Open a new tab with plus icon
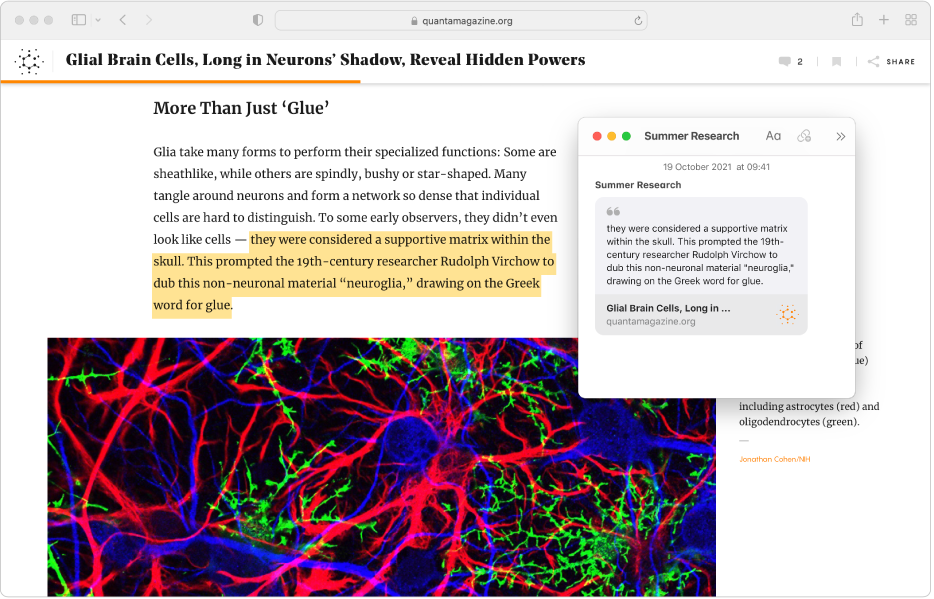The width and height of the screenshot is (934, 599). pyautogui.click(x=884, y=20)
